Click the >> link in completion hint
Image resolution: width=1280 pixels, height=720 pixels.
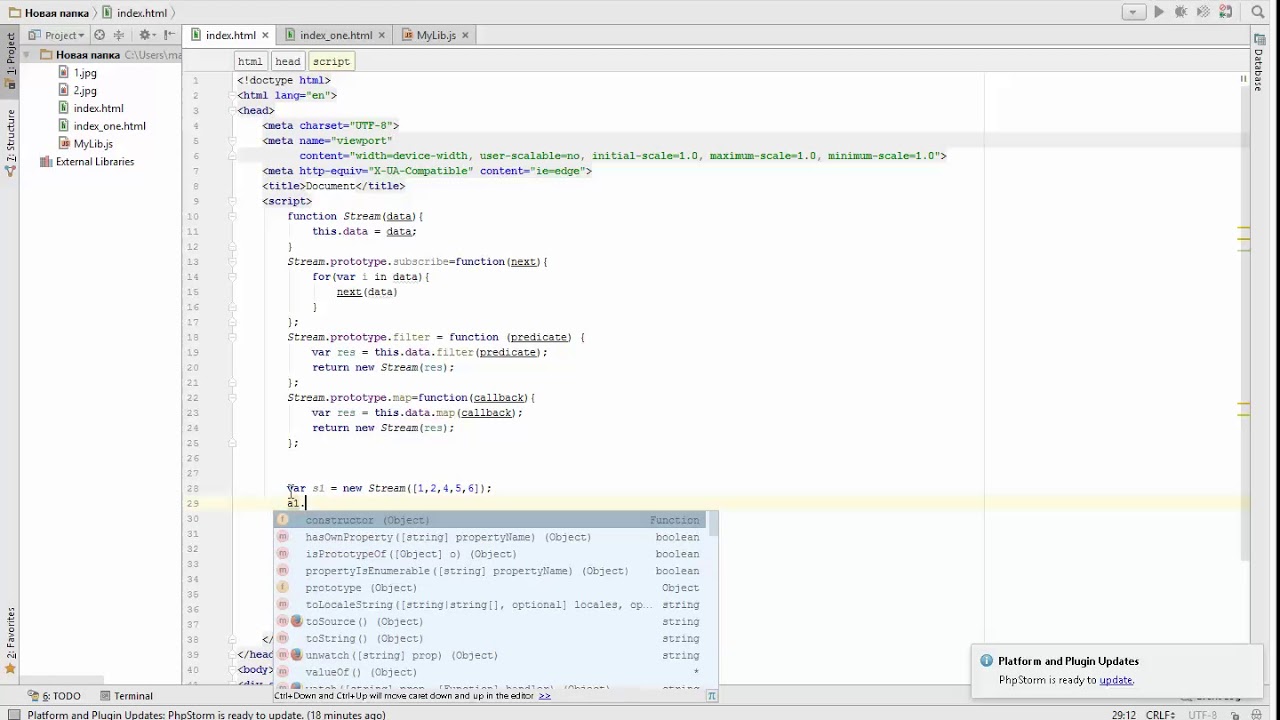point(545,696)
